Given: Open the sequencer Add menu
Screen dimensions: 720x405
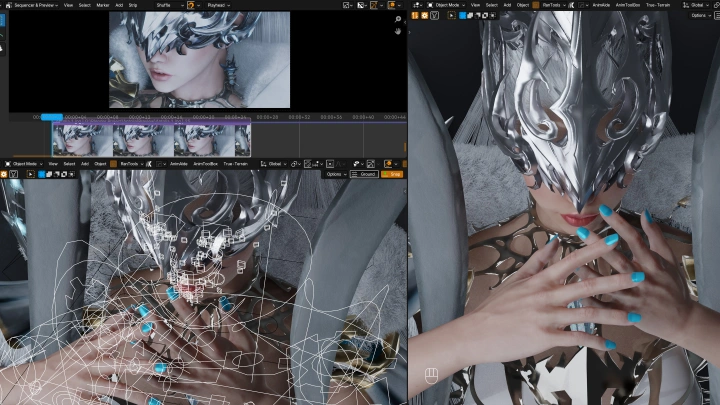Looking at the screenshot, I should coord(119,5).
